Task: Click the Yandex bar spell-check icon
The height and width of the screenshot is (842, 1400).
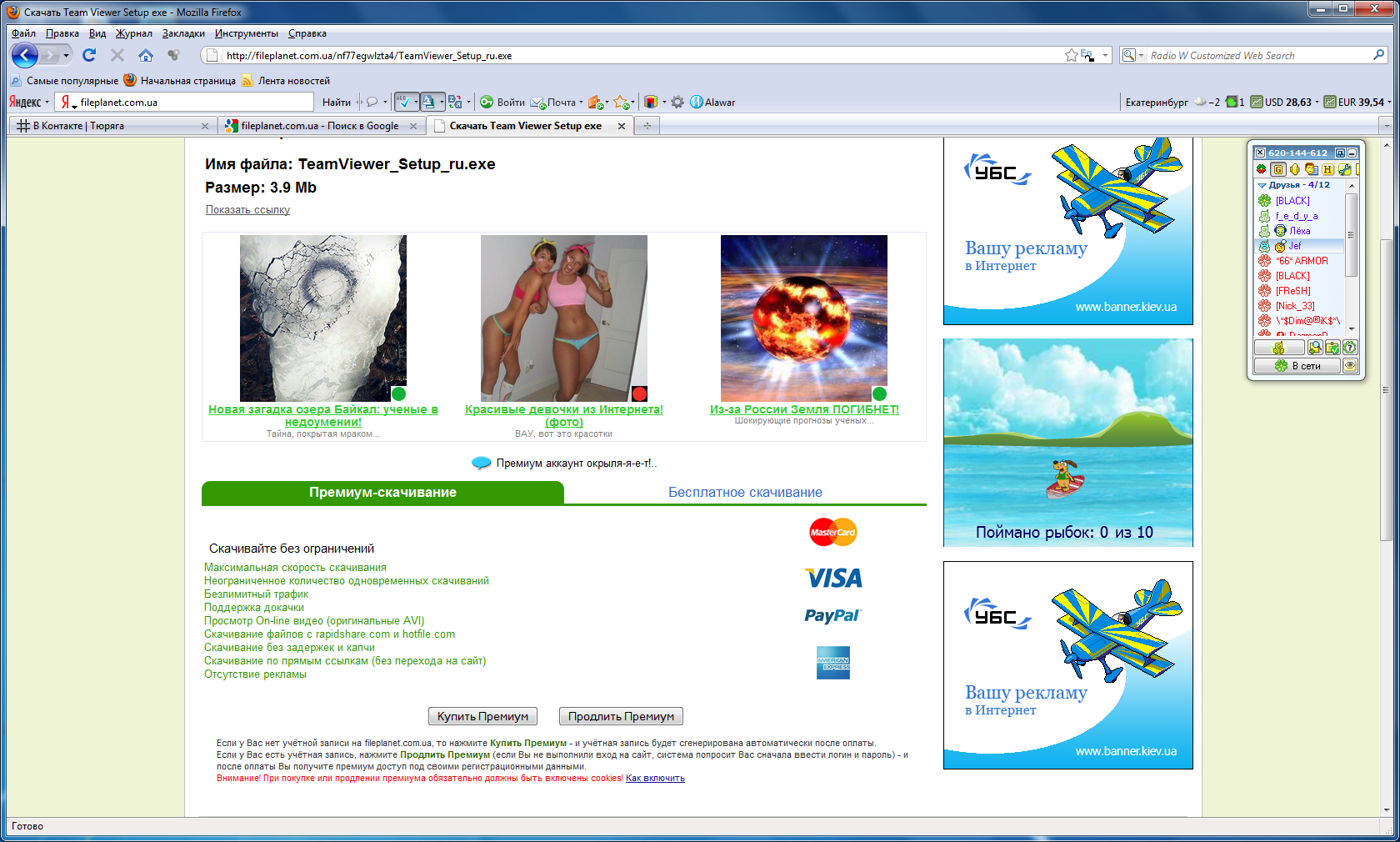Action: [402, 102]
